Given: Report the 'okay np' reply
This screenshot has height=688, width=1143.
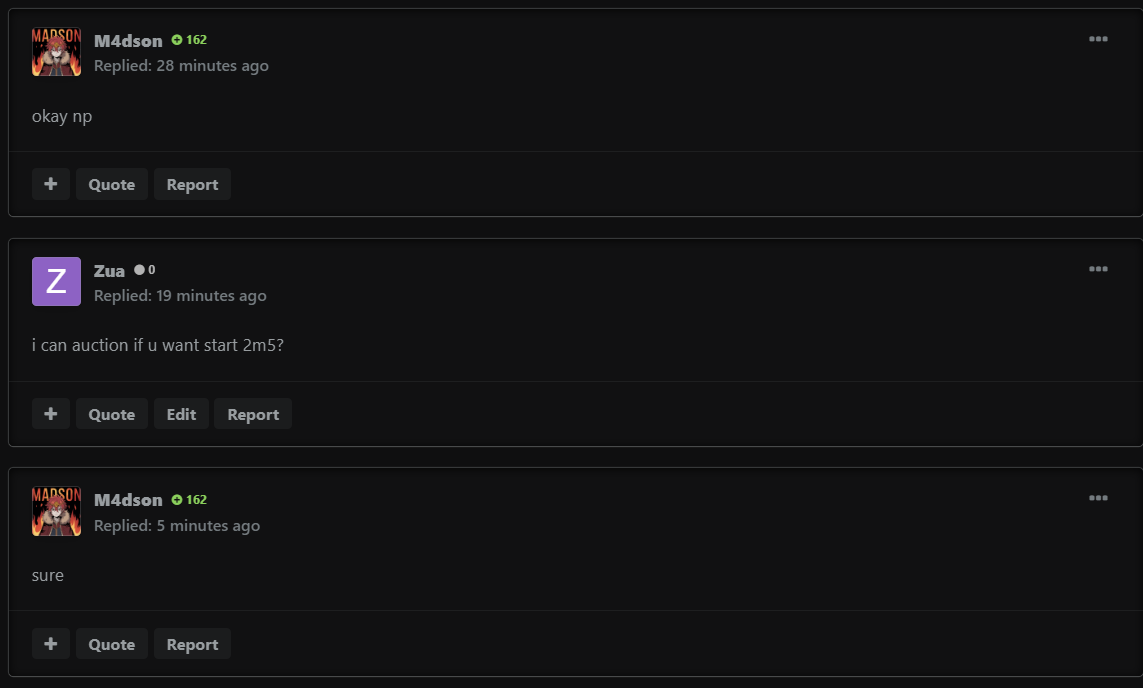Looking at the screenshot, I should [192, 184].
